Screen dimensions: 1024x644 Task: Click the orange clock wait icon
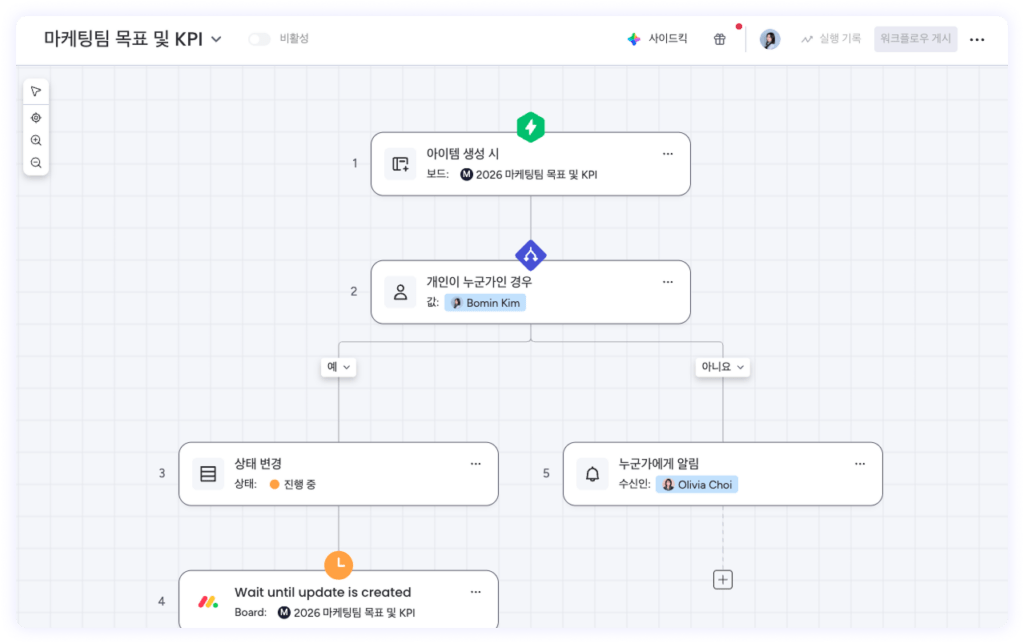(339, 564)
